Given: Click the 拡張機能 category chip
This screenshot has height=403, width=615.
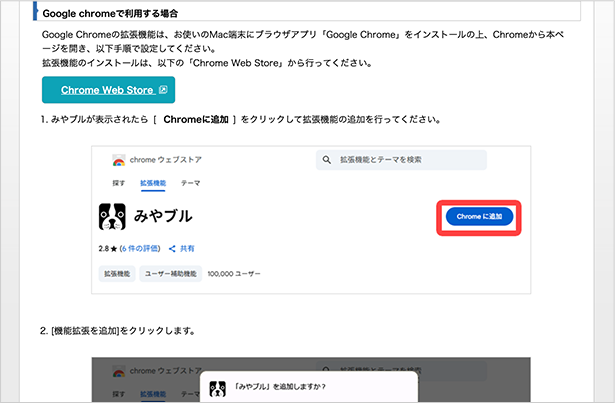Looking at the screenshot, I should (x=117, y=273).
